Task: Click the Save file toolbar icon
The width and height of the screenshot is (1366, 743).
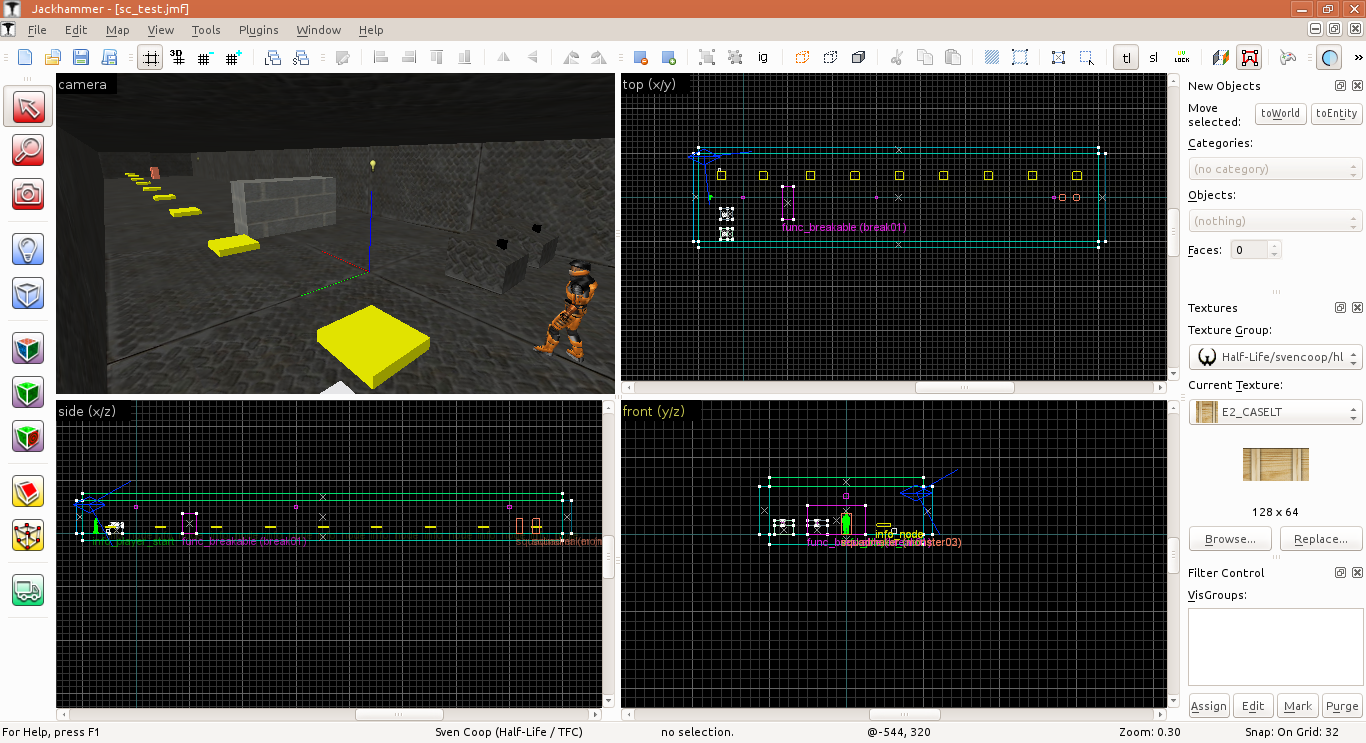Action: tap(81, 58)
